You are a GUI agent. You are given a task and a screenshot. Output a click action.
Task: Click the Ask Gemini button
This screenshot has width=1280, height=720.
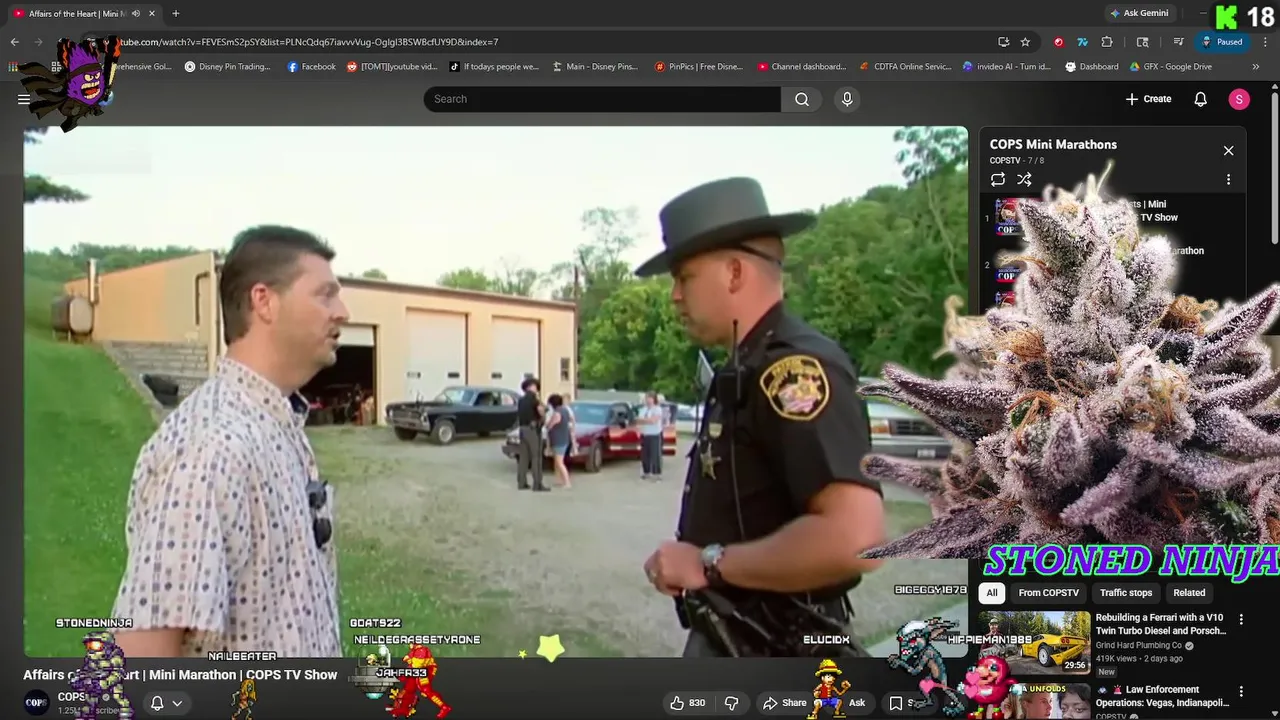point(1139,13)
